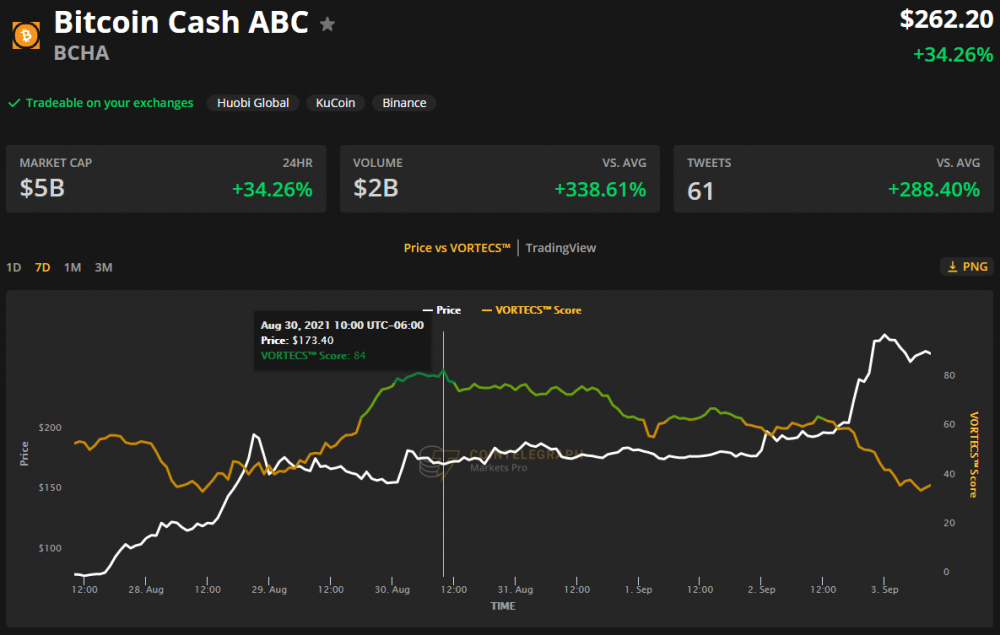The height and width of the screenshot is (635, 1000).
Task: Click the chart tooltip Price: $173.40
Action: 297,340
